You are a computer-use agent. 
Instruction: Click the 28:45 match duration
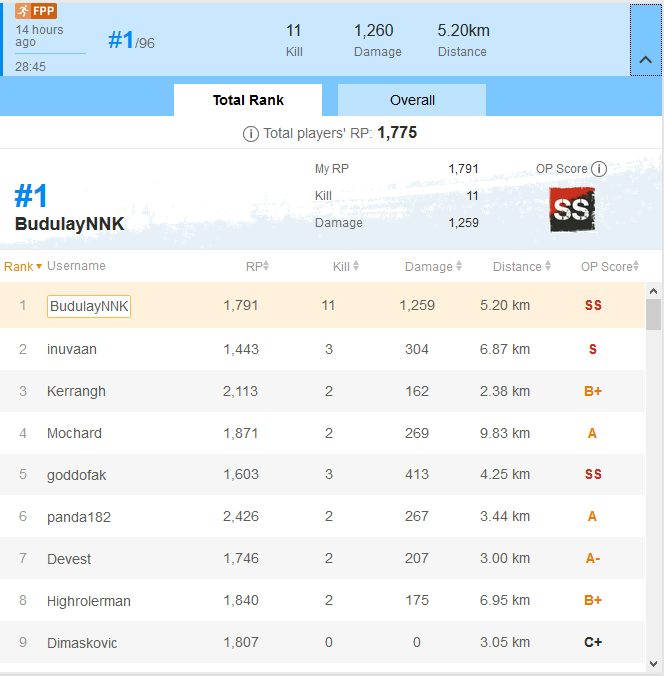(x=30, y=67)
